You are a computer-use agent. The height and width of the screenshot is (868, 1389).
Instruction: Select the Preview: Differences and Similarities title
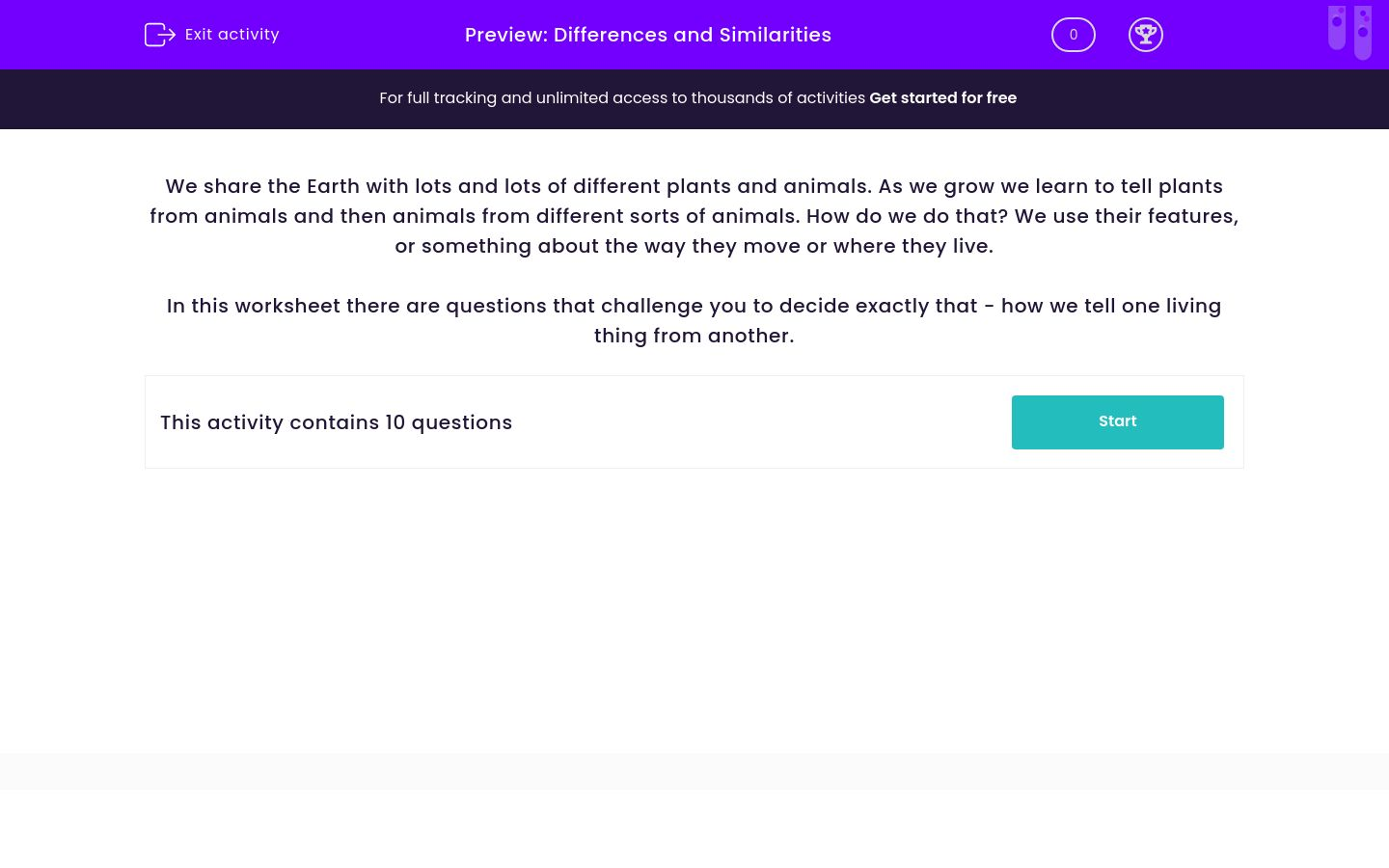click(x=648, y=35)
